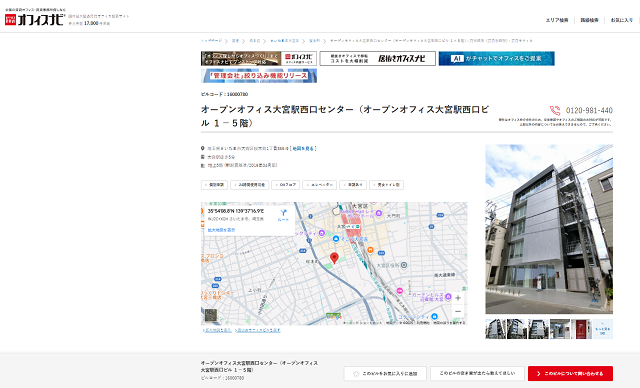Open the オフィスナビ office creation service banner
The height and width of the screenshot is (388, 640).
coord(259,58)
